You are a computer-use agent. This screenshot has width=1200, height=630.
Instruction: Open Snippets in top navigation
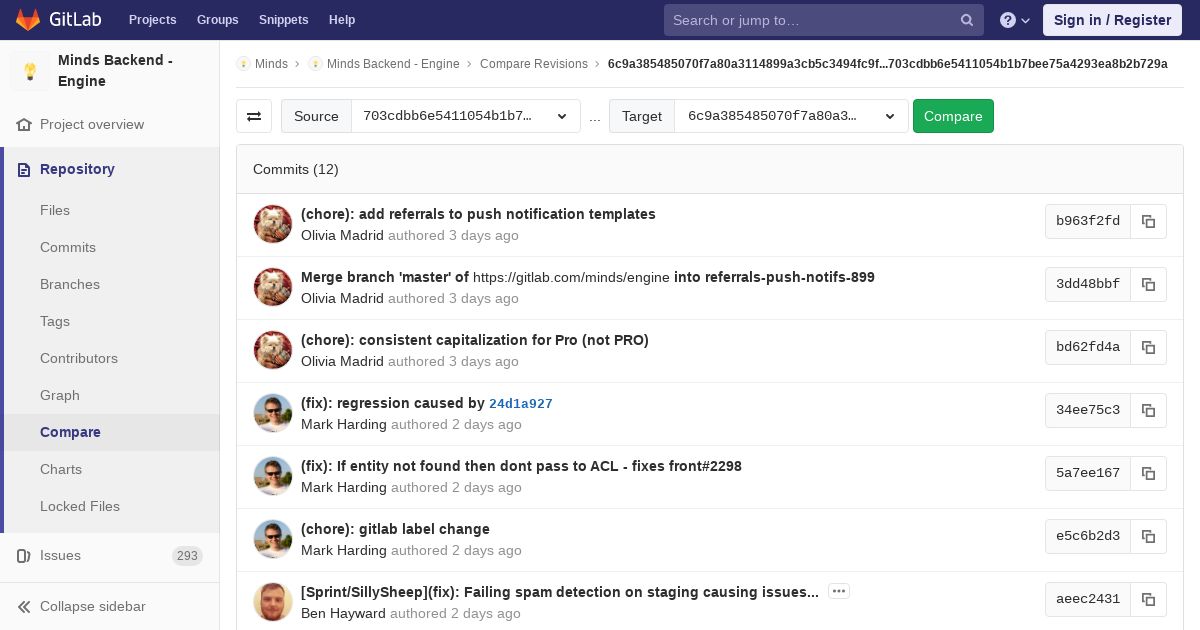click(283, 20)
